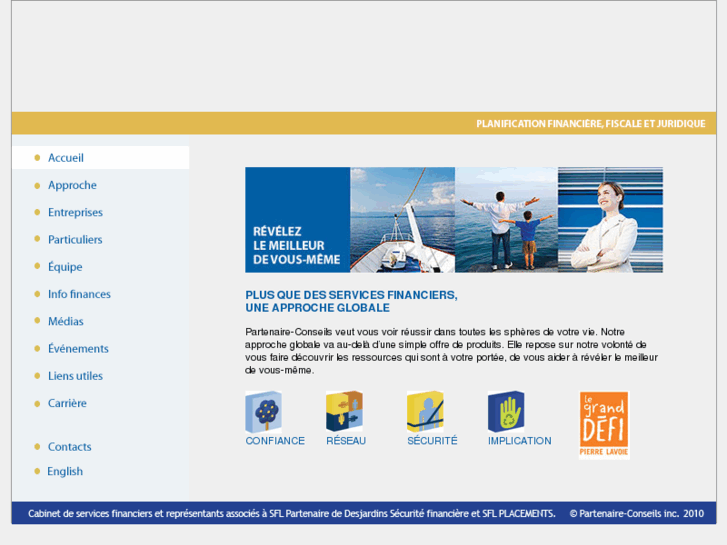
Task: Open the Info finances menu item
Action: [x=79, y=294]
